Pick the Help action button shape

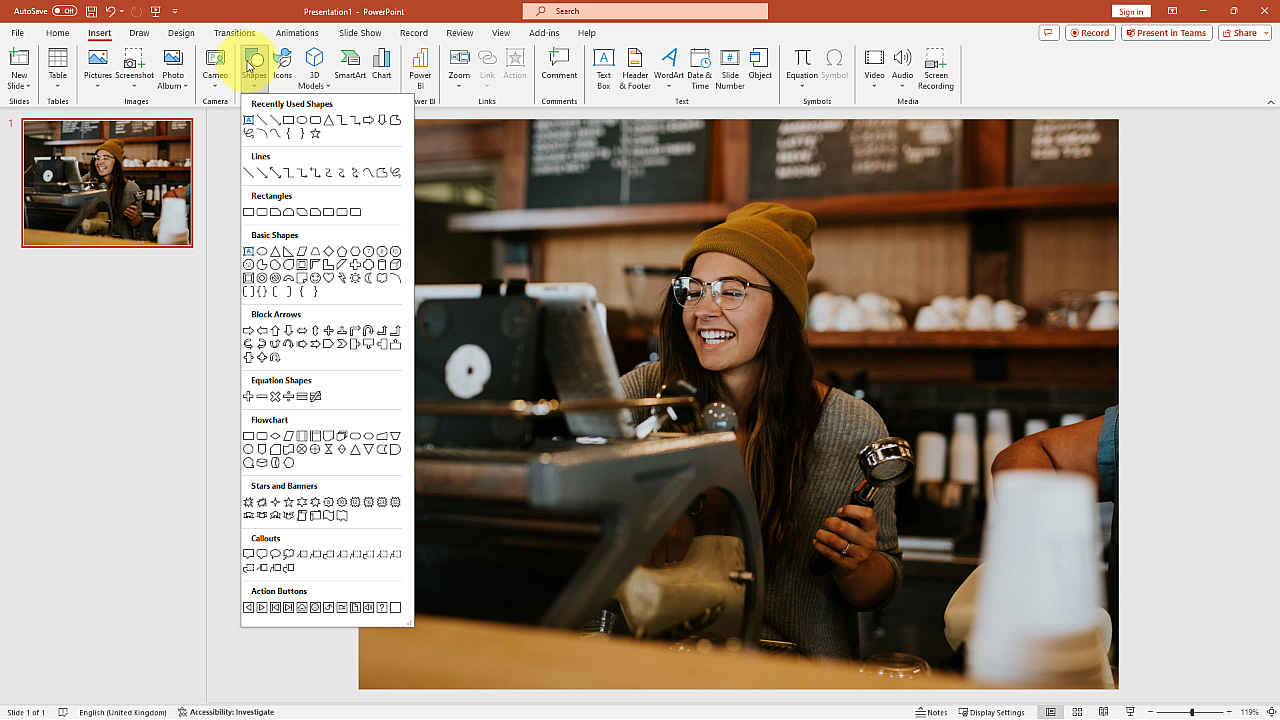point(382,607)
